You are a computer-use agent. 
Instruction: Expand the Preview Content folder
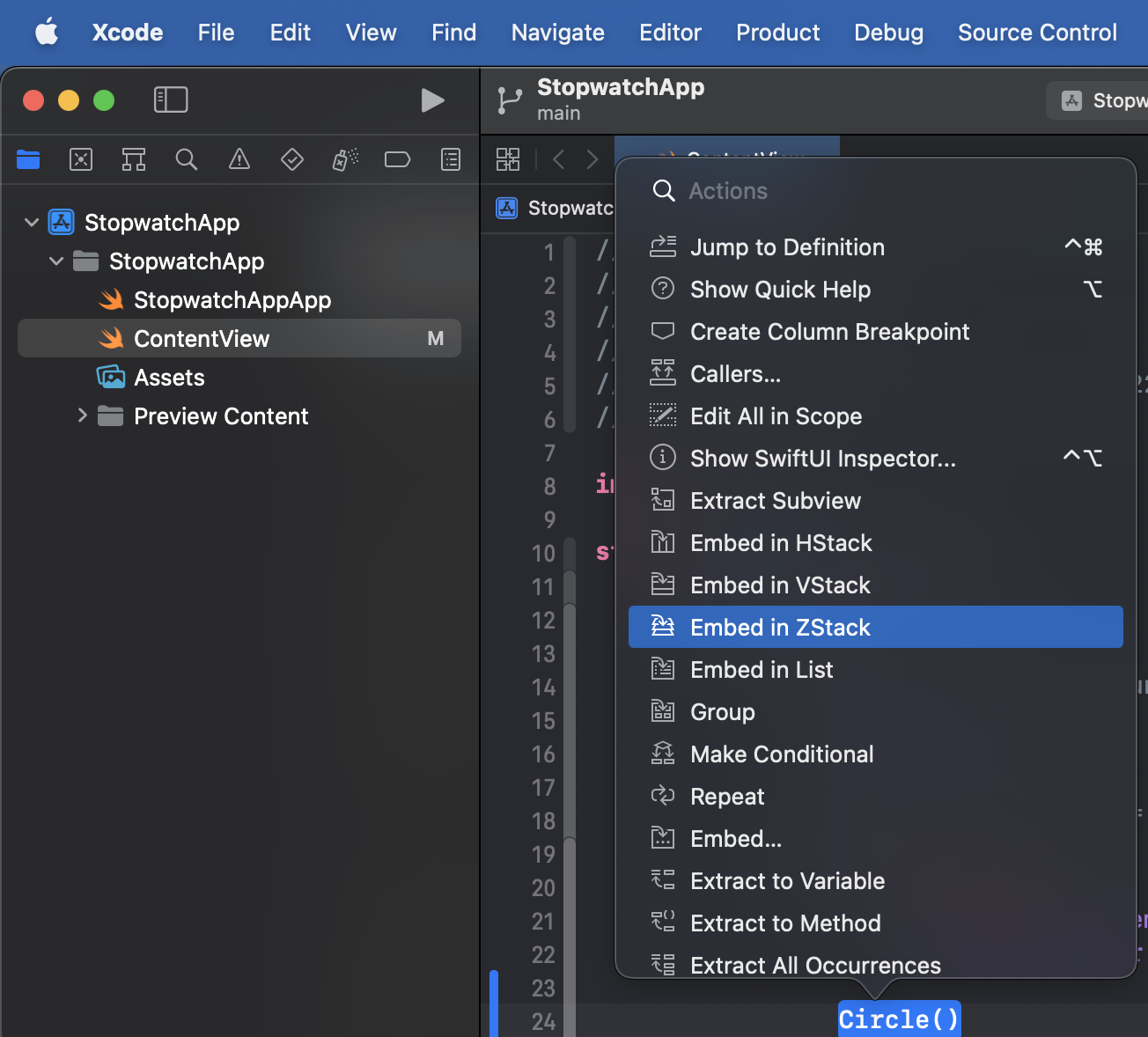point(82,416)
